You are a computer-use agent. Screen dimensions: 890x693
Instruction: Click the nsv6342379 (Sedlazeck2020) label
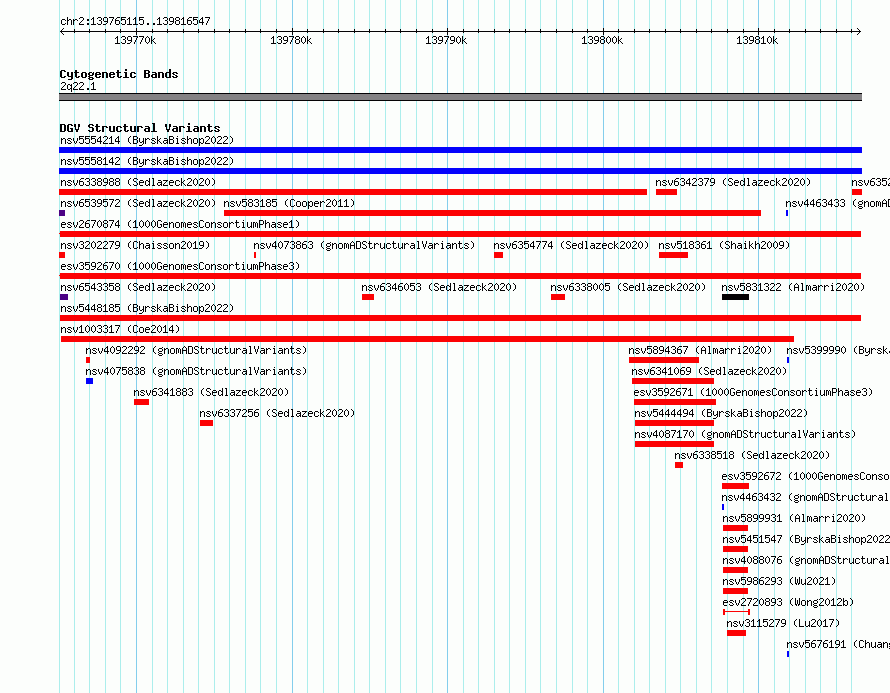(733, 182)
